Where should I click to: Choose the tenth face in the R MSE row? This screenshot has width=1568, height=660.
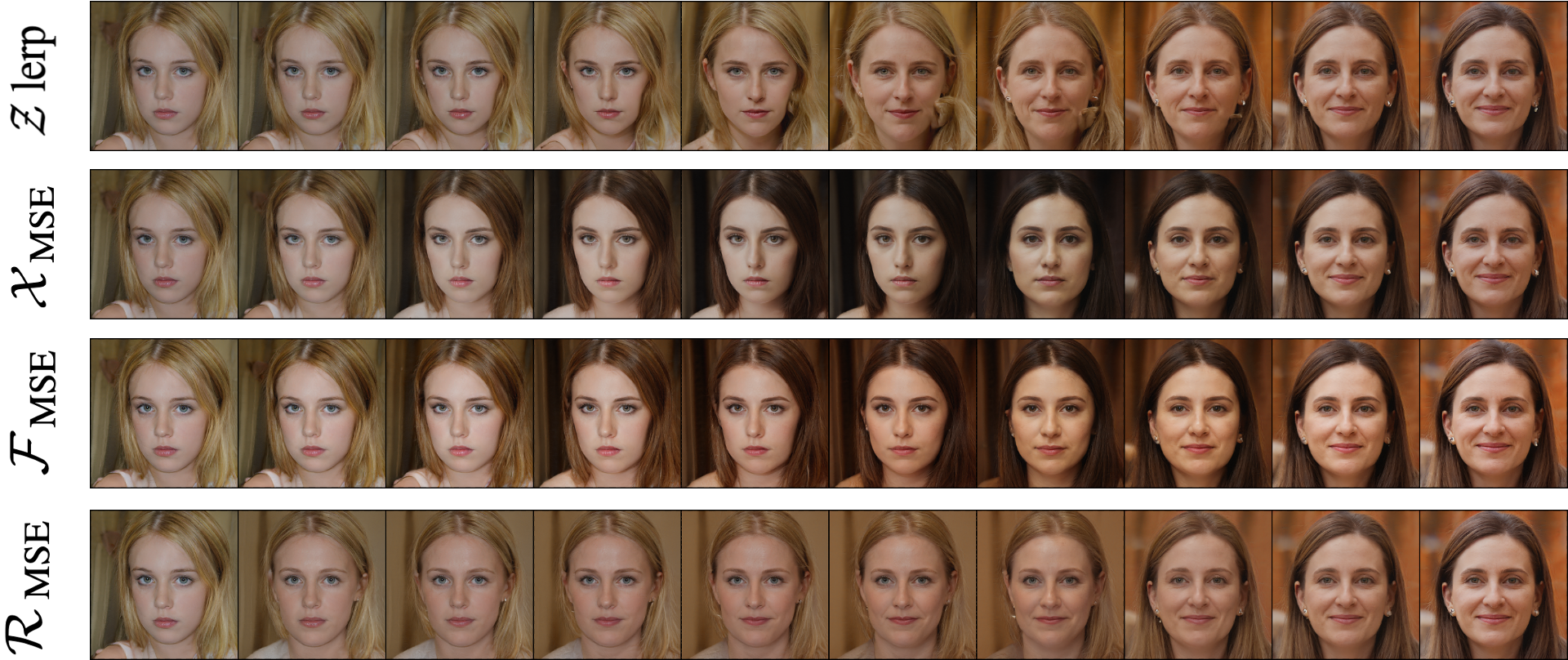pyautogui.click(x=1494, y=584)
